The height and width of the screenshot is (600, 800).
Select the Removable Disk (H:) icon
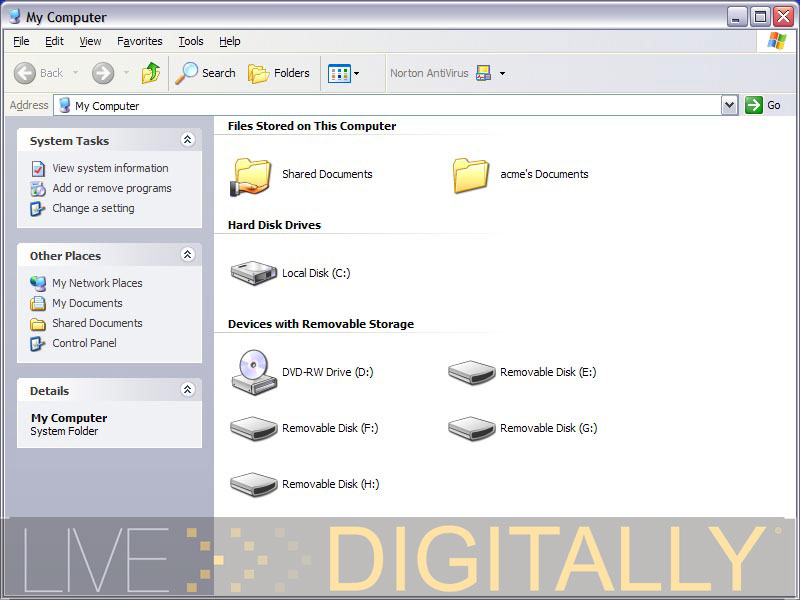click(x=254, y=484)
